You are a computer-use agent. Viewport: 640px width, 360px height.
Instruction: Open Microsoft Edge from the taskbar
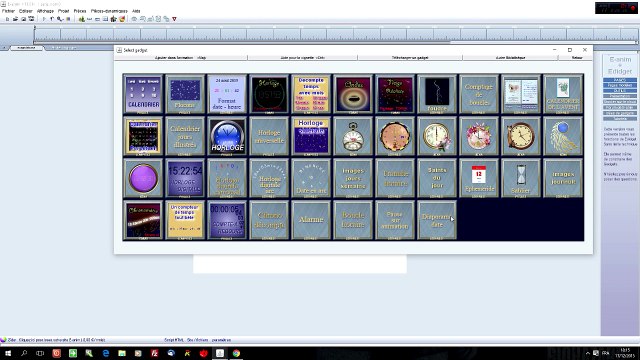click(x=106, y=353)
